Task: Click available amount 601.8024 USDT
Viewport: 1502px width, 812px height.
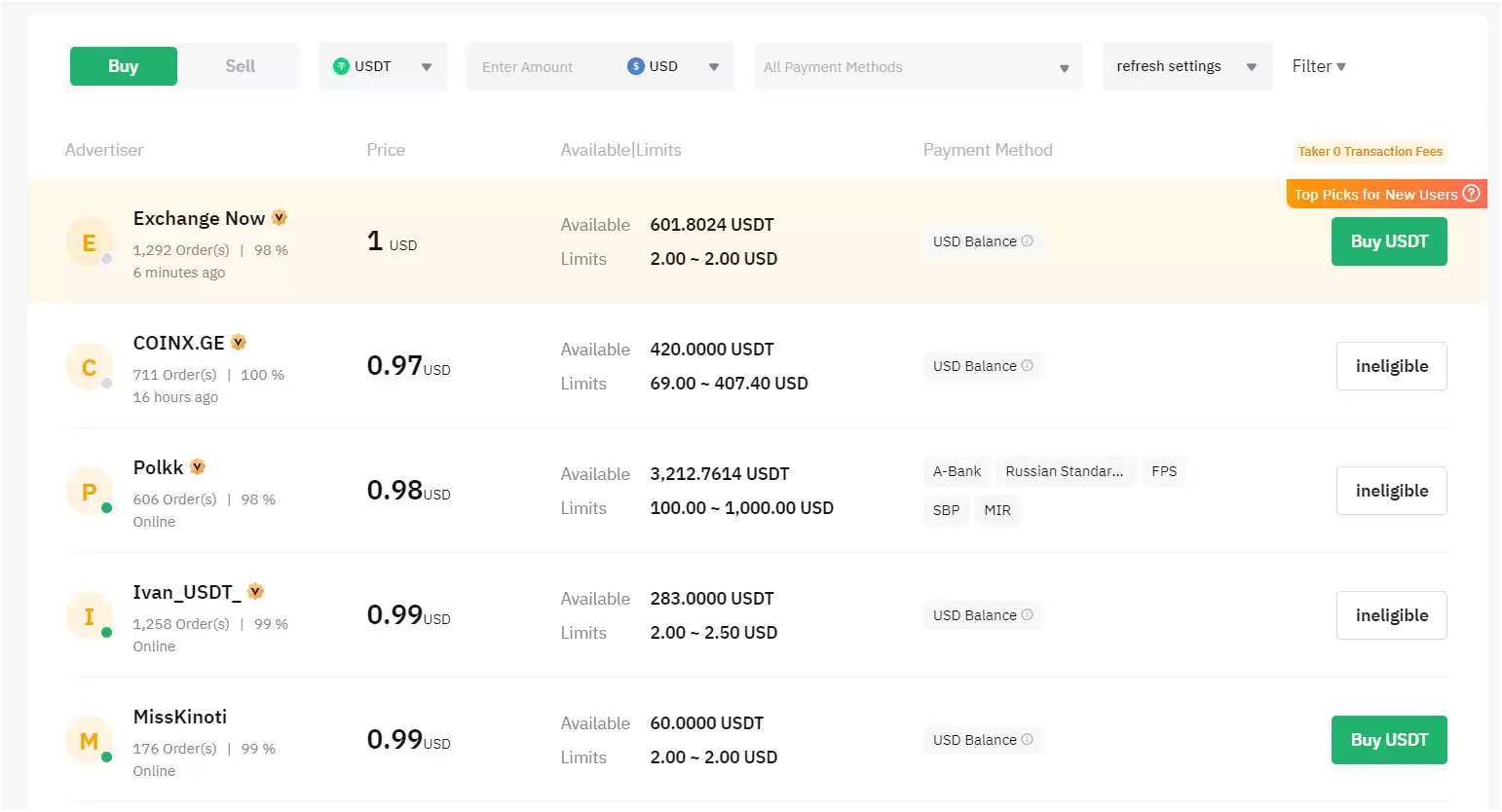Action: click(x=712, y=225)
